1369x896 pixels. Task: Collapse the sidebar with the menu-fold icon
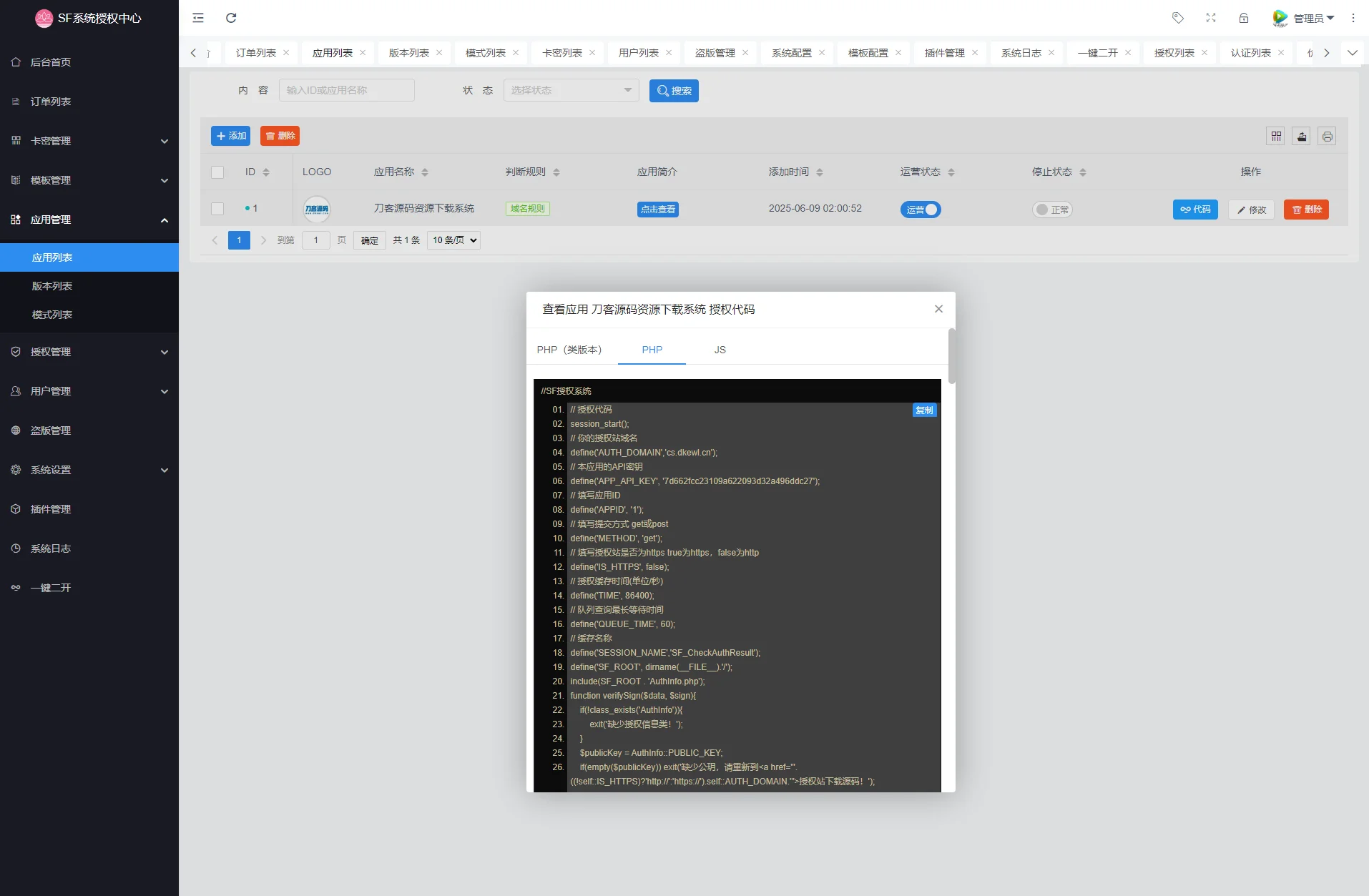[198, 18]
